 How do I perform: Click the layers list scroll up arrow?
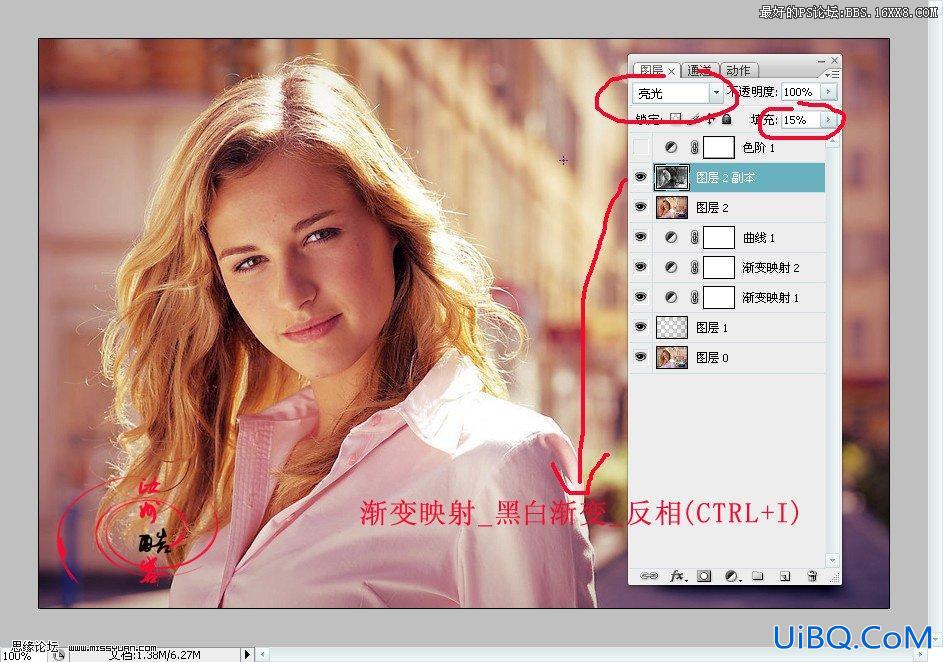pyautogui.click(x=832, y=142)
